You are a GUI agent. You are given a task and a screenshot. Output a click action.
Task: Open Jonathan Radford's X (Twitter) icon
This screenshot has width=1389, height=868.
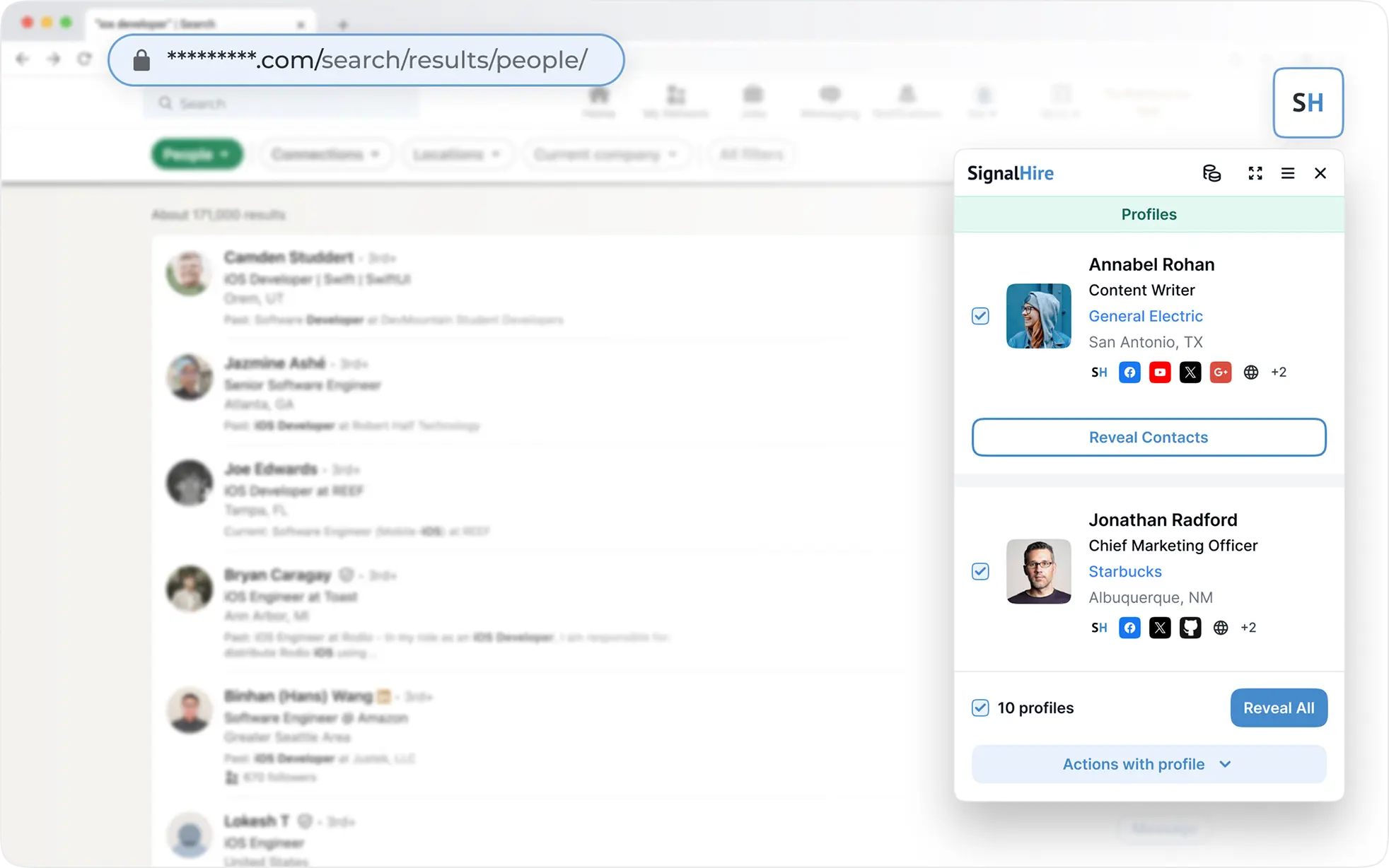pyautogui.click(x=1160, y=628)
